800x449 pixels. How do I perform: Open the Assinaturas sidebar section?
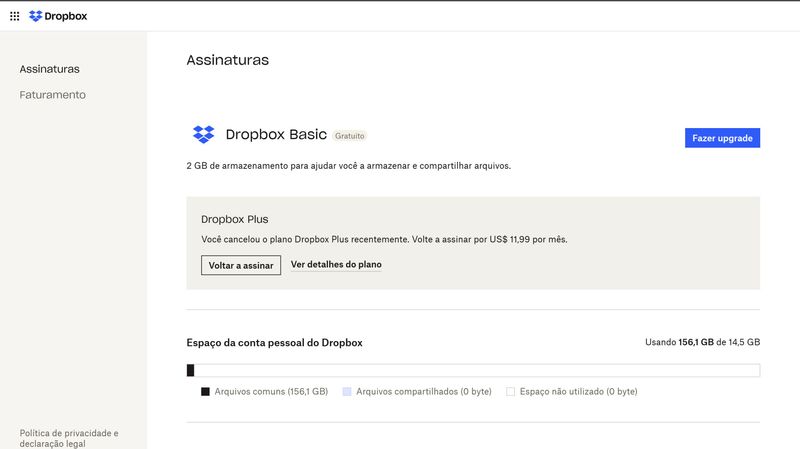50,69
